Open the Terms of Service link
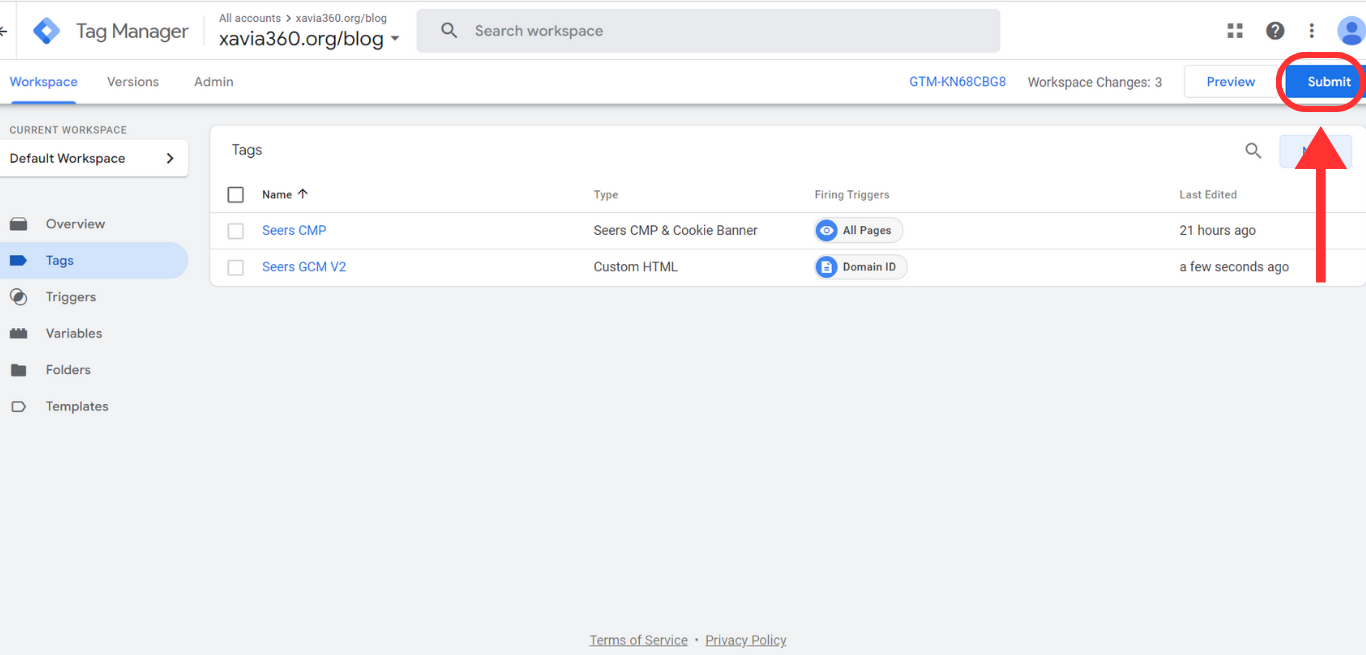The width and height of the screenshot is (1366, 655). click(638, 640)
